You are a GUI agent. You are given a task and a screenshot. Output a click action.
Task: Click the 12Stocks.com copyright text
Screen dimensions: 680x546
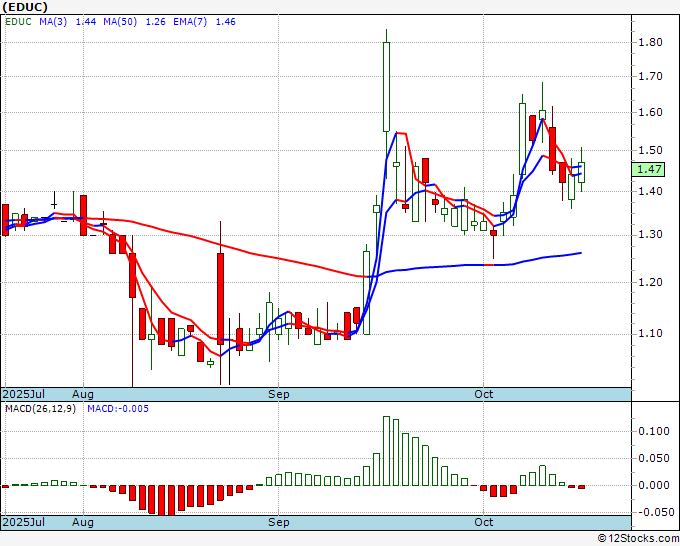638,539
